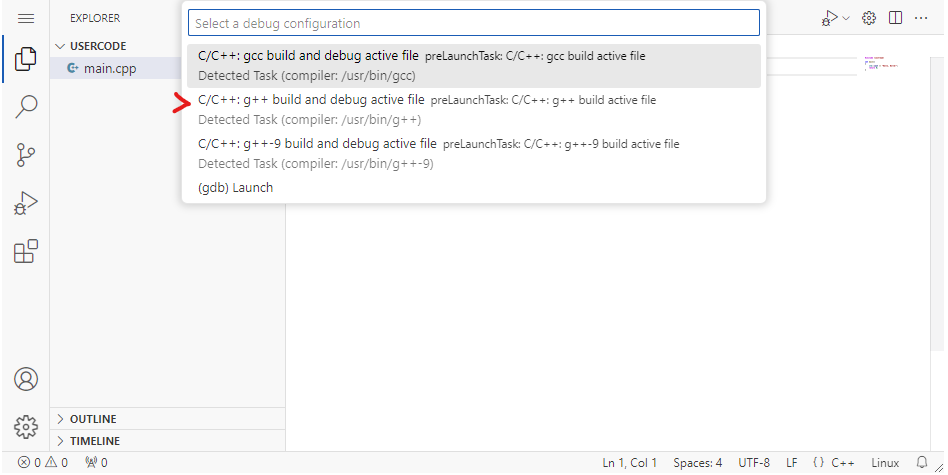Screen dimensions: 948x475
Task: Split the editor right
Action: [895, 18]
